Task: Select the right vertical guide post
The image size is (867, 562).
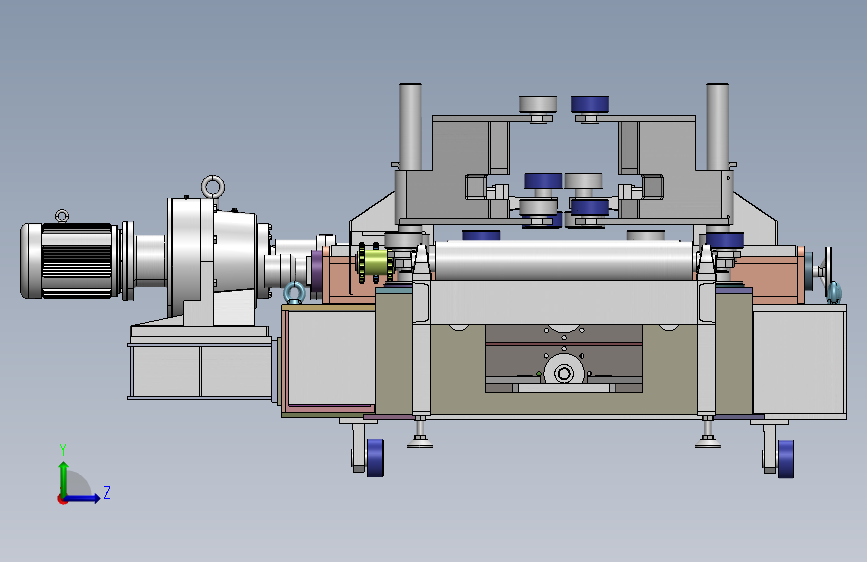Action: [x=717, y=127]
